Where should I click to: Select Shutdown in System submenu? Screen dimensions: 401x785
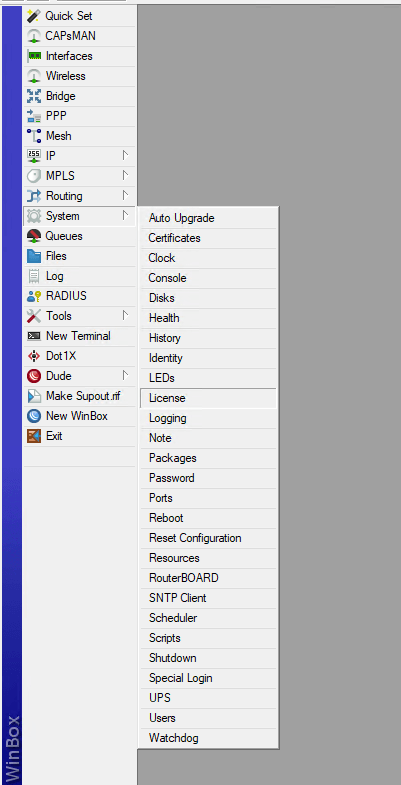(208, 659)
